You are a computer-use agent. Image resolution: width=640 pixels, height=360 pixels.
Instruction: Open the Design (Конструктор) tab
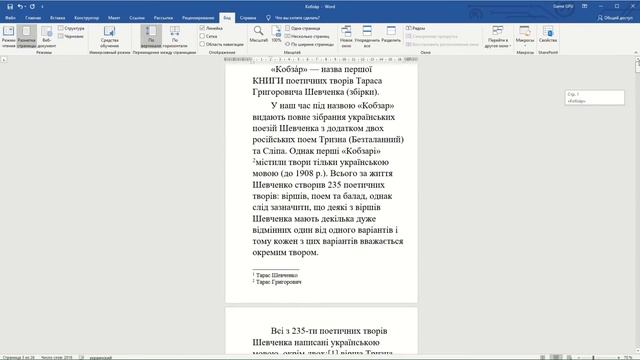point(87,18)
